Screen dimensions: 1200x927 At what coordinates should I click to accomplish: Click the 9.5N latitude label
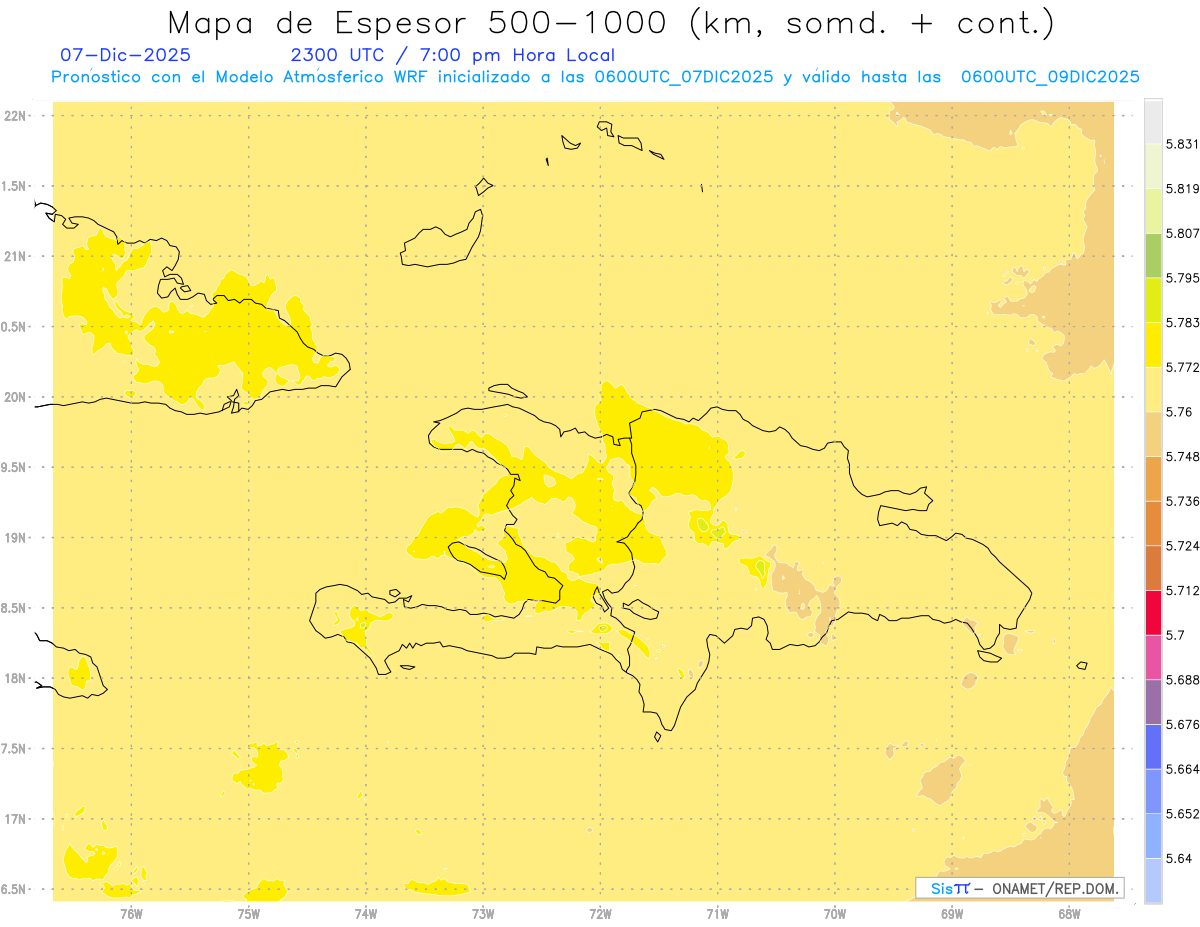[x=15, y=467]
